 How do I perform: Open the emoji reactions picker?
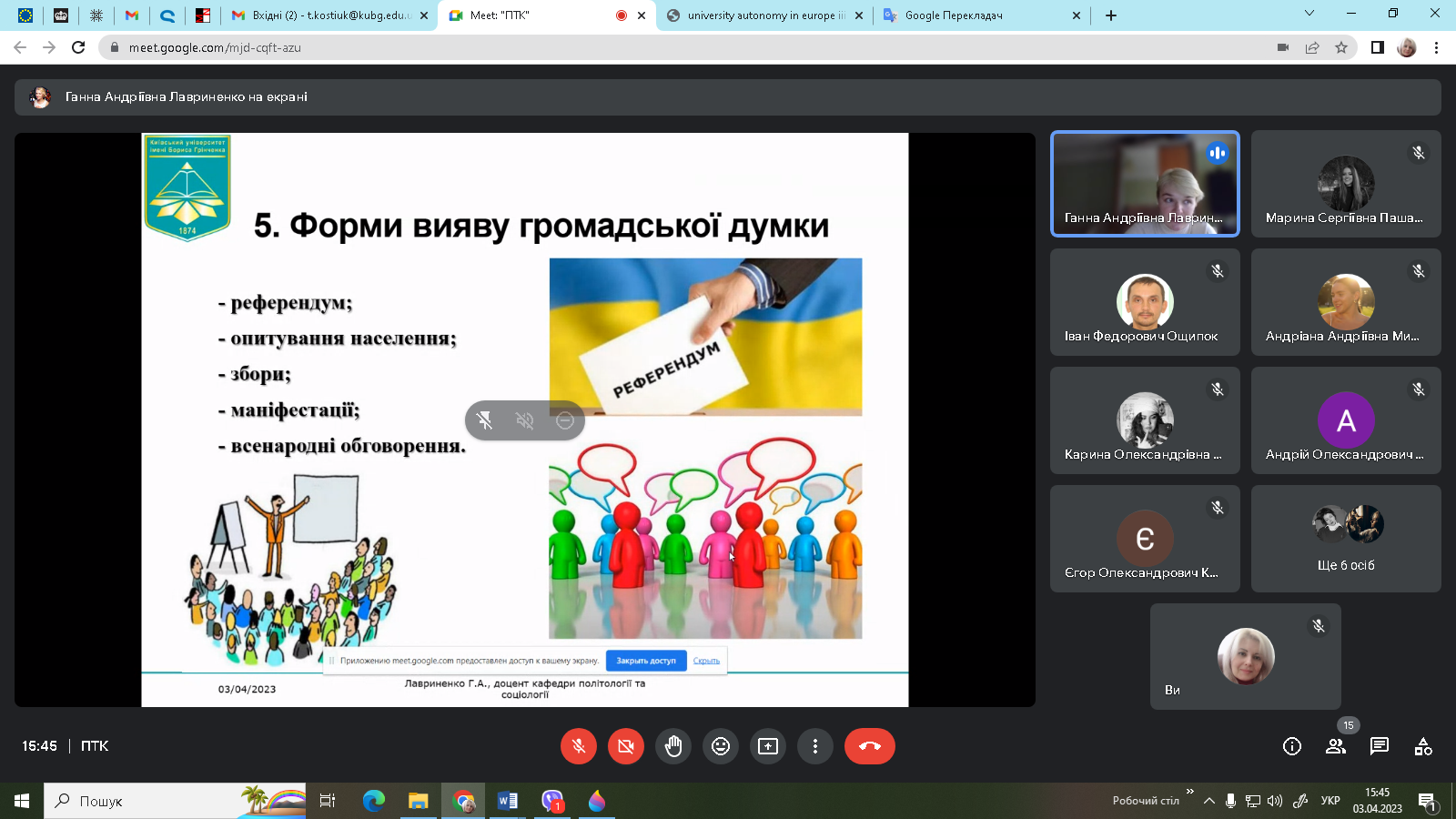pos(721,745)
